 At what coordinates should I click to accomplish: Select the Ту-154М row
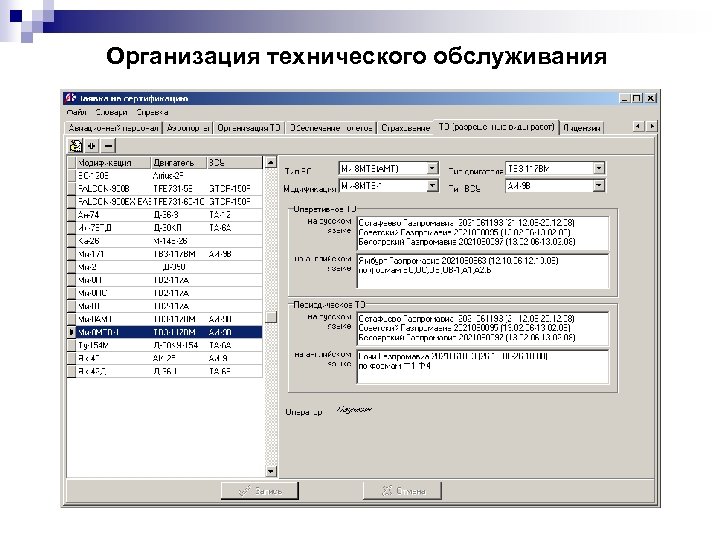click(165, 345)
